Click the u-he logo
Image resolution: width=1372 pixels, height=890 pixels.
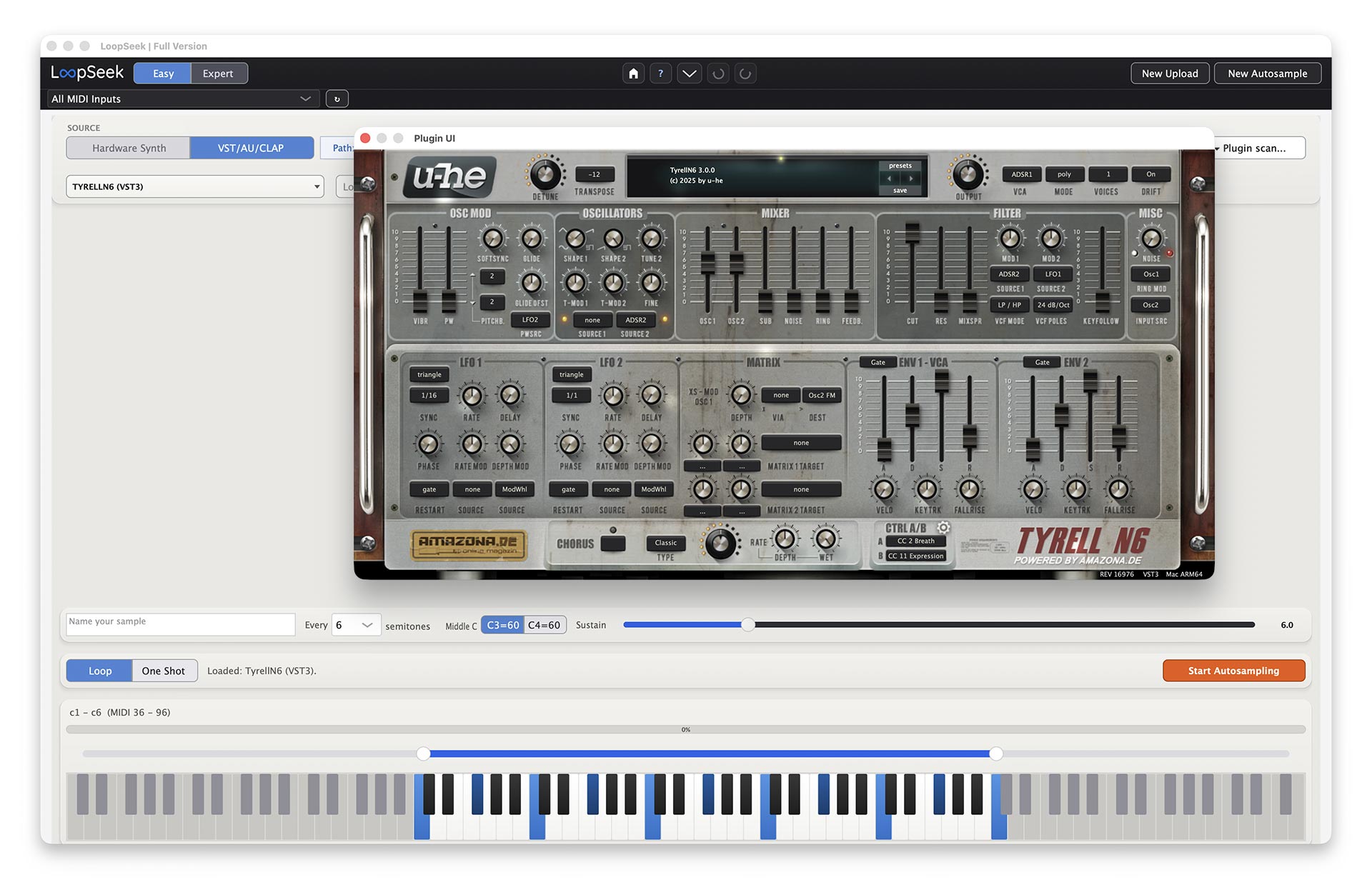point(450,176)
